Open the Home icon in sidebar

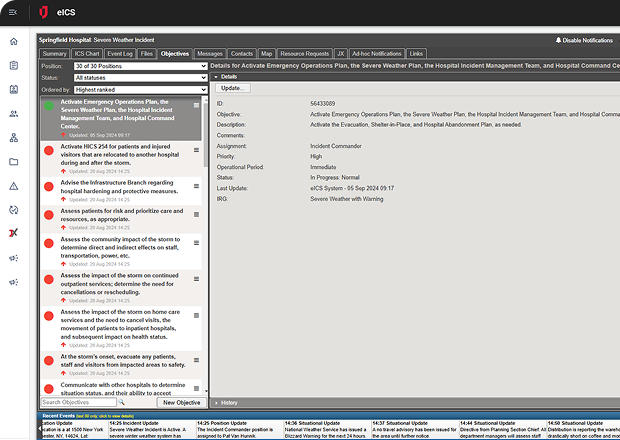pos(14,41)
